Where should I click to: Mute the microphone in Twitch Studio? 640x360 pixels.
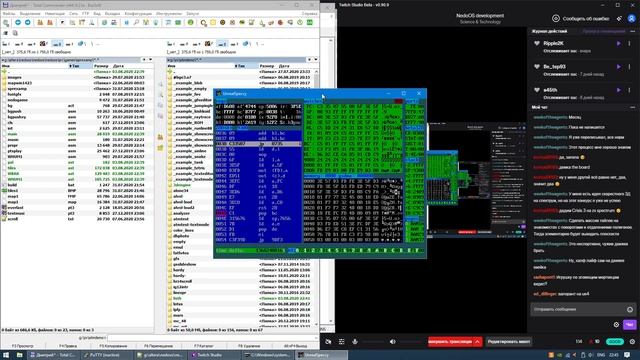click(355, 342)
